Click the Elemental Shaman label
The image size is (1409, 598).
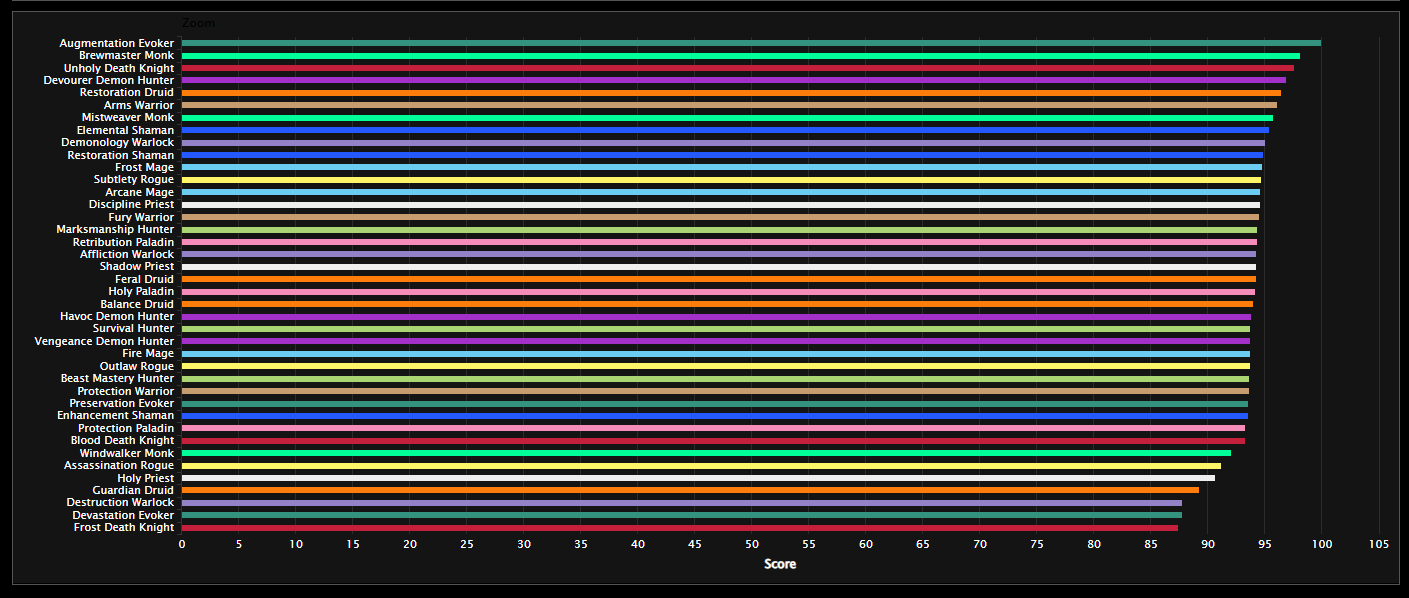coord(125,130)
